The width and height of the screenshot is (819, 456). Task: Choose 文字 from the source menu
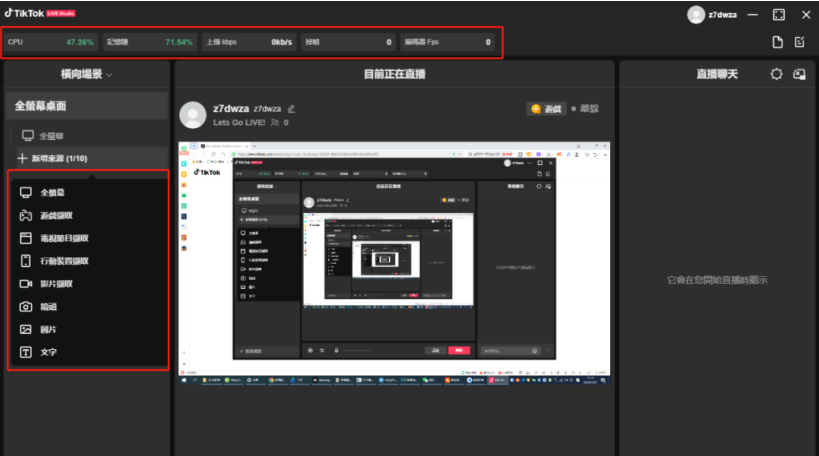point(88,352)
